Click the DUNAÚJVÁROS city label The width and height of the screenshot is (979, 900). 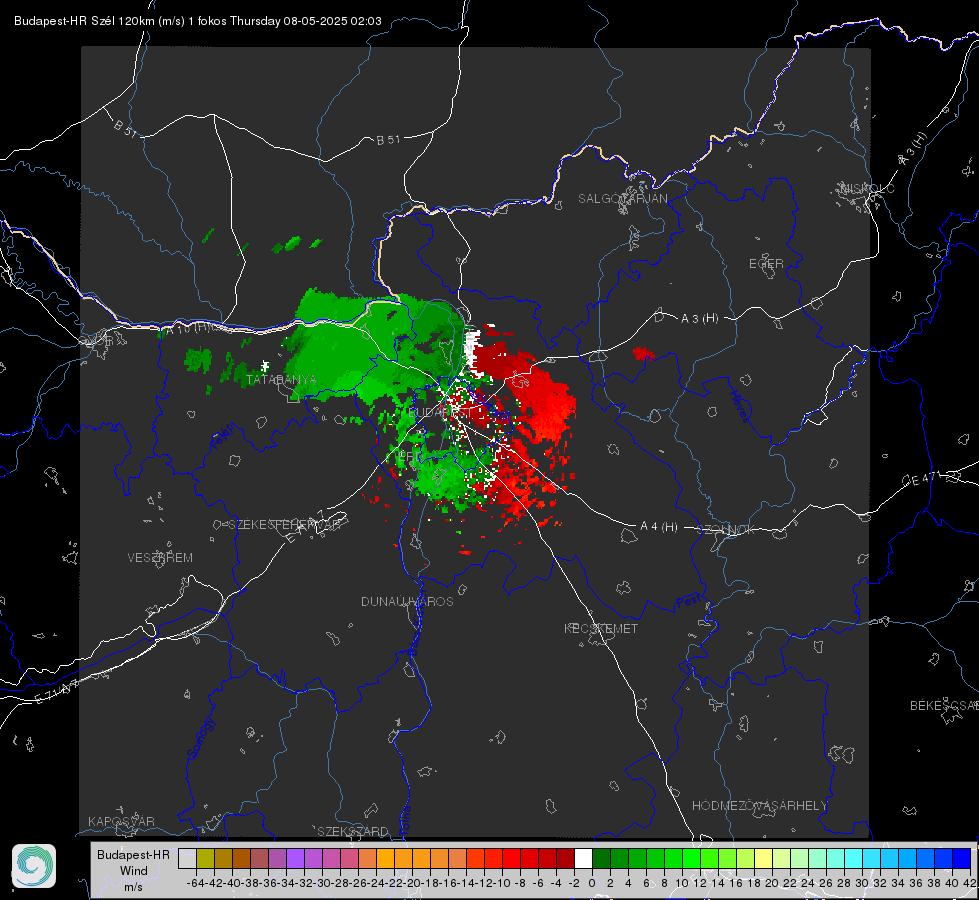pyautogui.click(x=407, y=601)
